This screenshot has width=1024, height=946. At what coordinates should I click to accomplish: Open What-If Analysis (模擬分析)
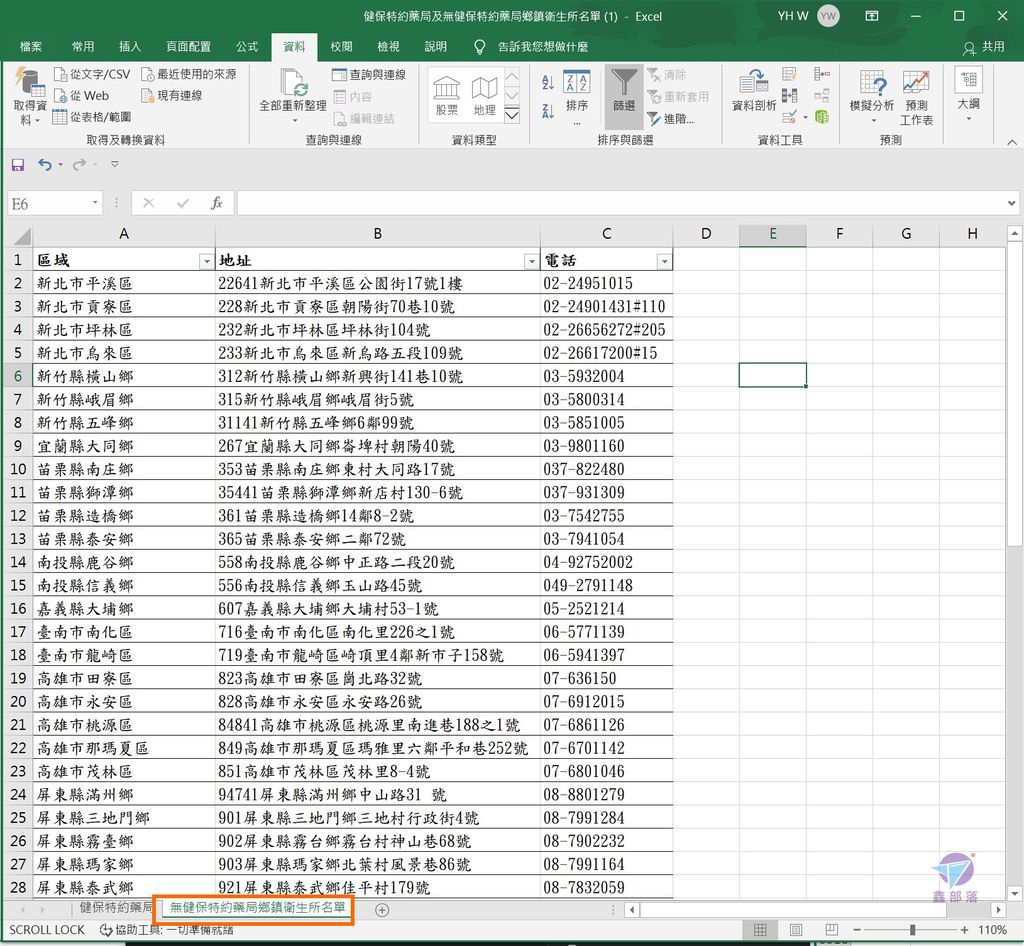pos(872,95)
